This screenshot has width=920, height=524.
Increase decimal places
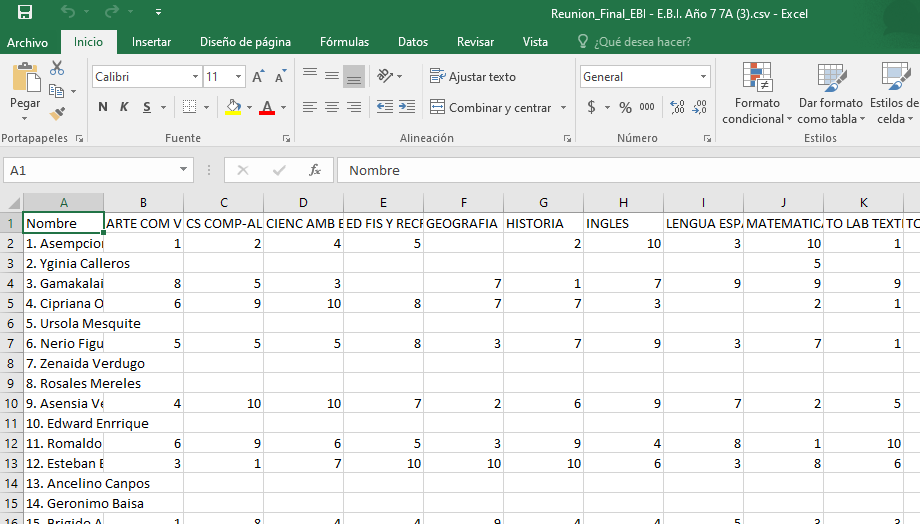677,107
